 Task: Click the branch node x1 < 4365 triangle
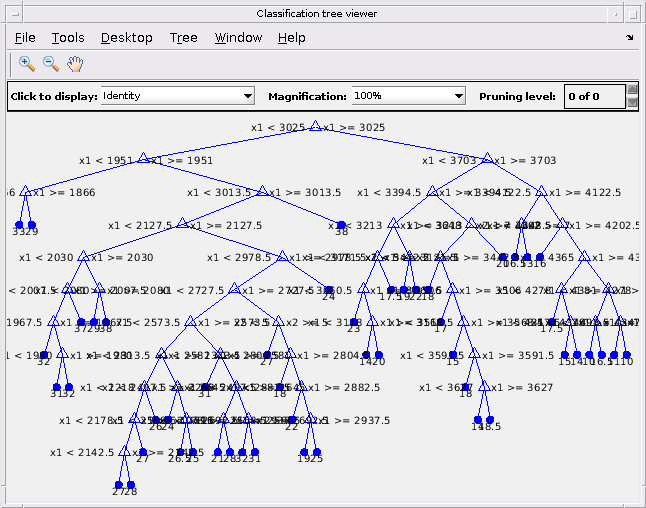click(x=584, y=255)
